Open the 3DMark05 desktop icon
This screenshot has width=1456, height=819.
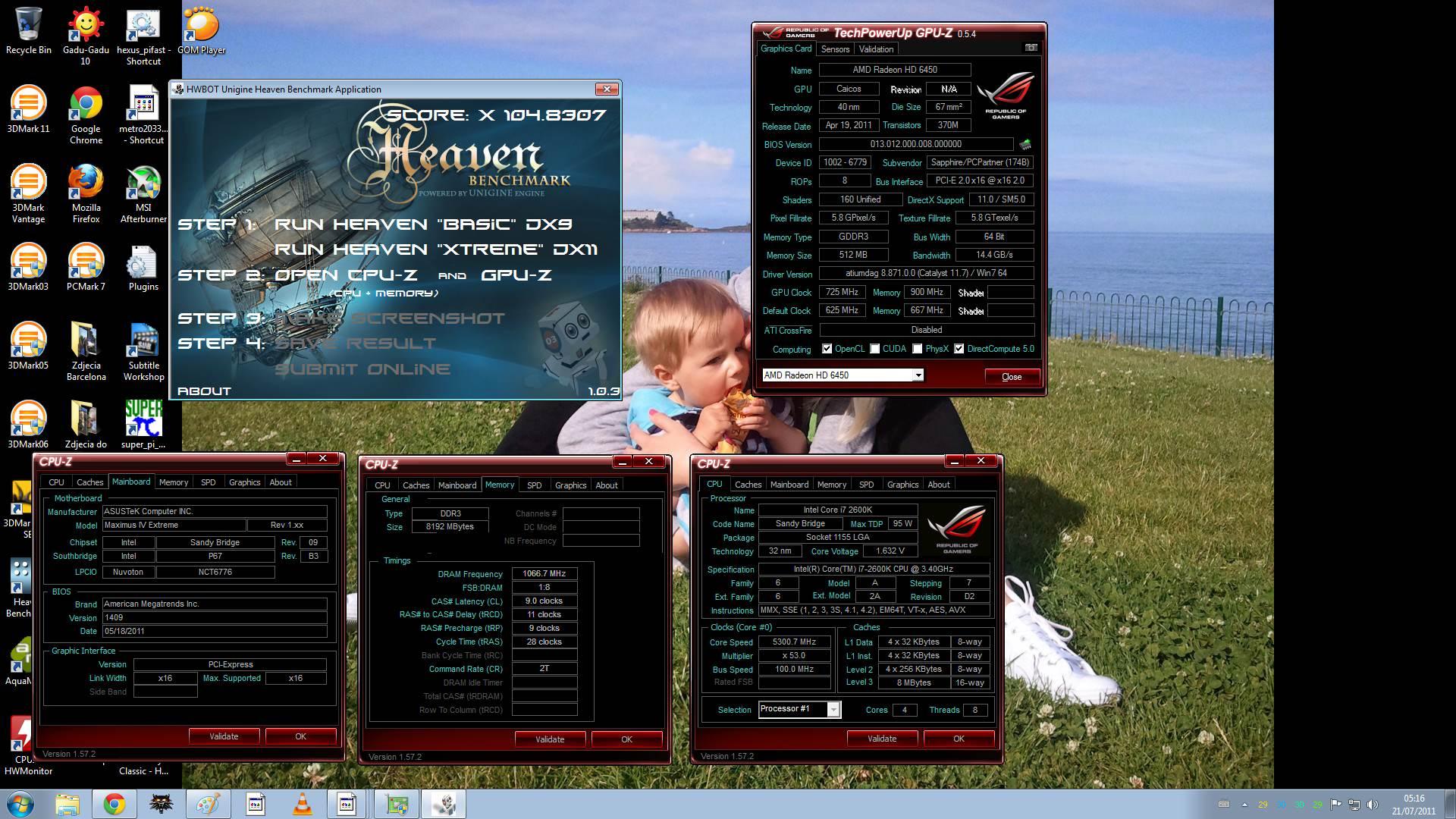(29, 346)
